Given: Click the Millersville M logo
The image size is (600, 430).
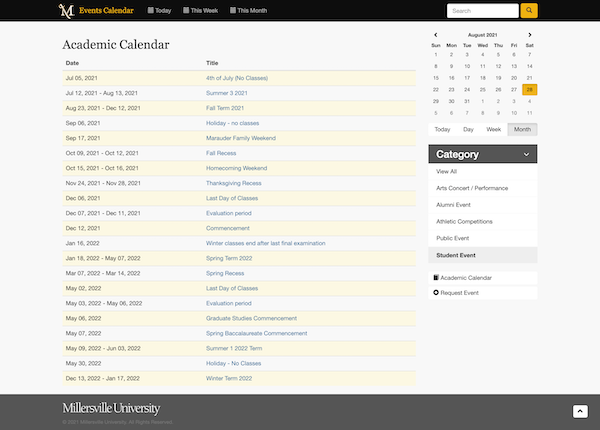Looking at the screenshot, I should (66, 11).
